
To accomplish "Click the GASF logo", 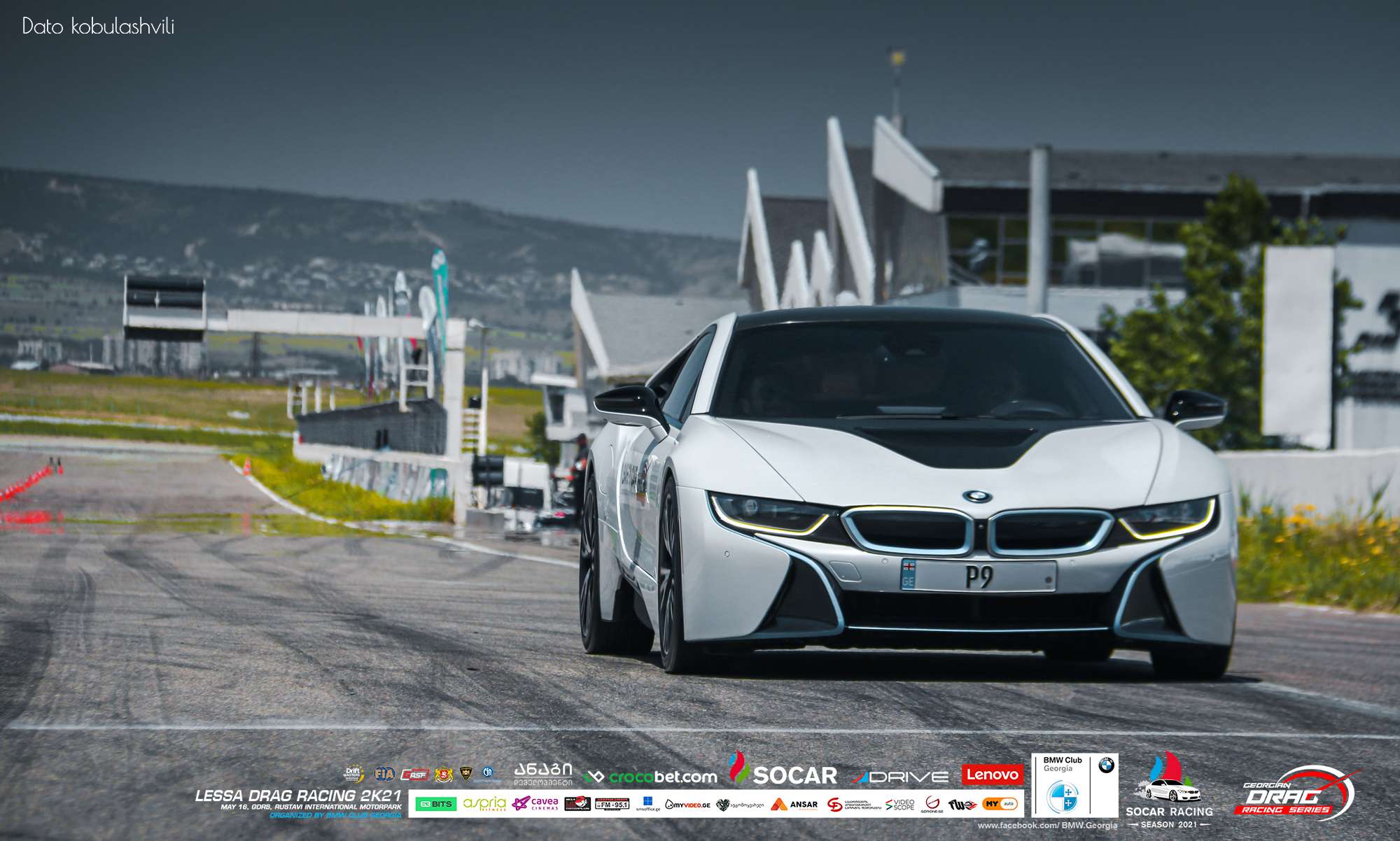I will pyautogui.click(x=414, y=775).
